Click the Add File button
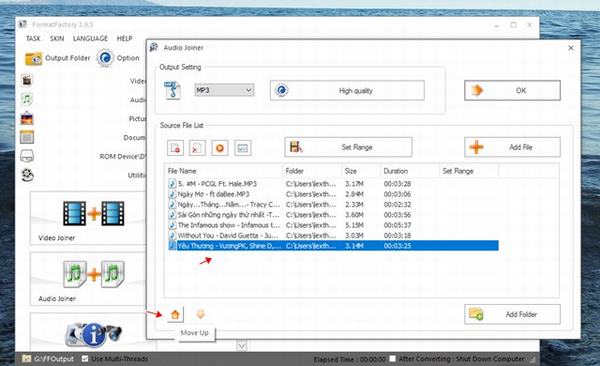 [512, 147]
